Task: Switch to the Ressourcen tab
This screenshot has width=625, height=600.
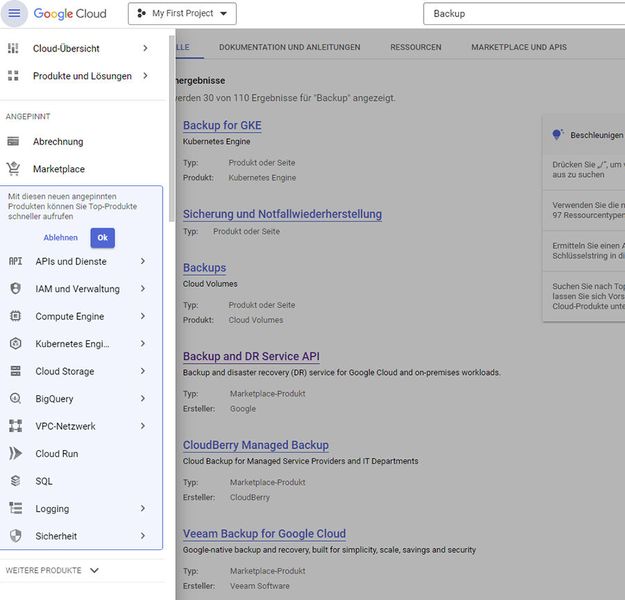Action: click(416, 47)
